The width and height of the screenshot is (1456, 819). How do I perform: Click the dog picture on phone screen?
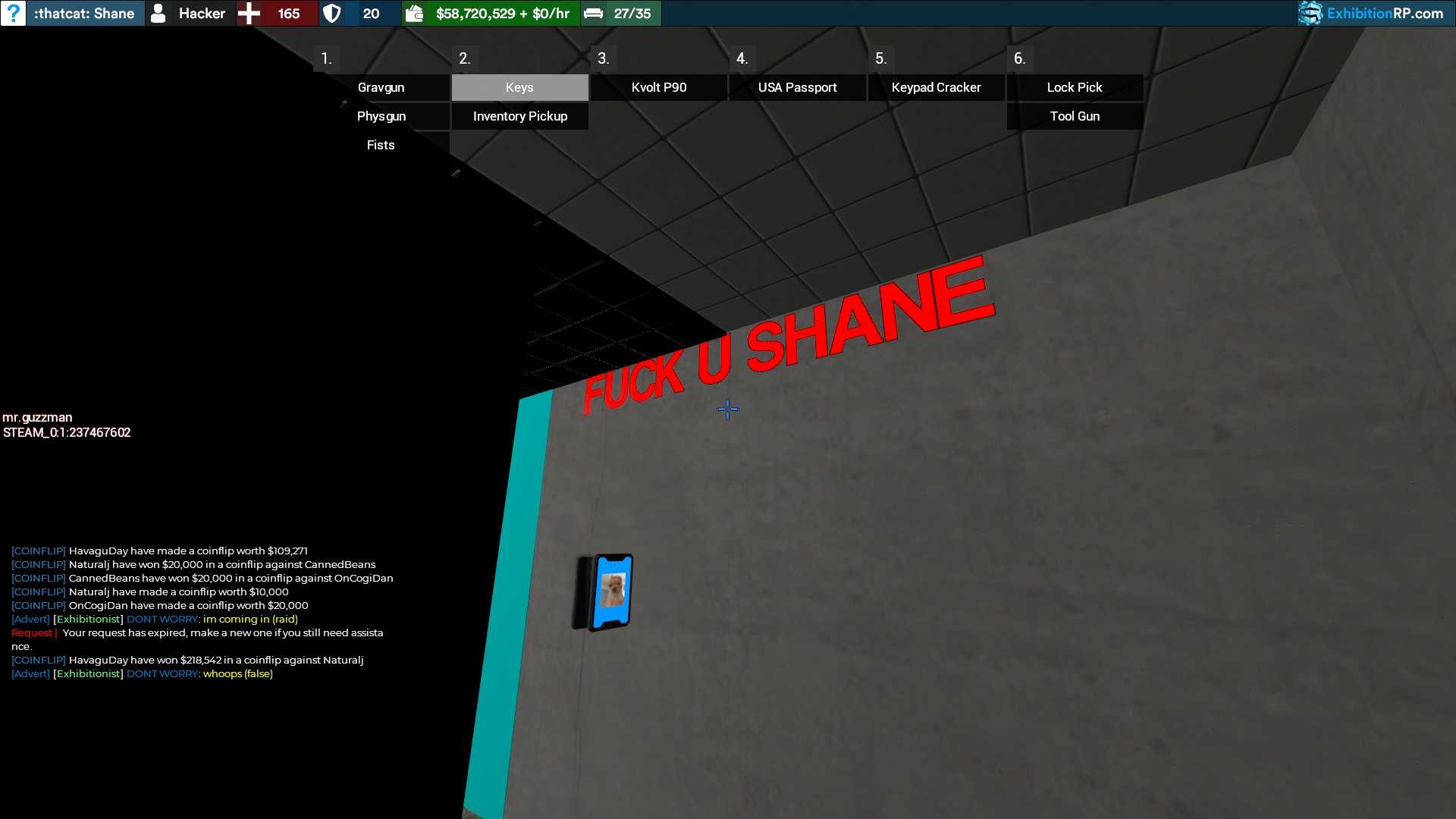point(613,590)
